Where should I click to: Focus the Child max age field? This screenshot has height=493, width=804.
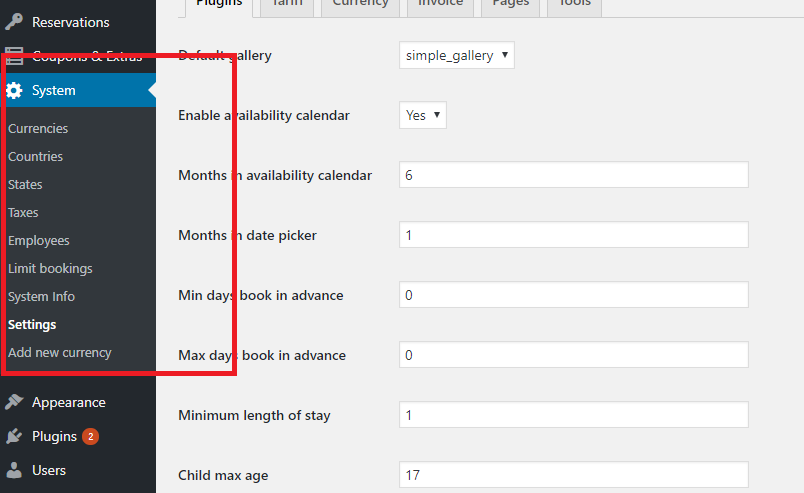point(573,475)
